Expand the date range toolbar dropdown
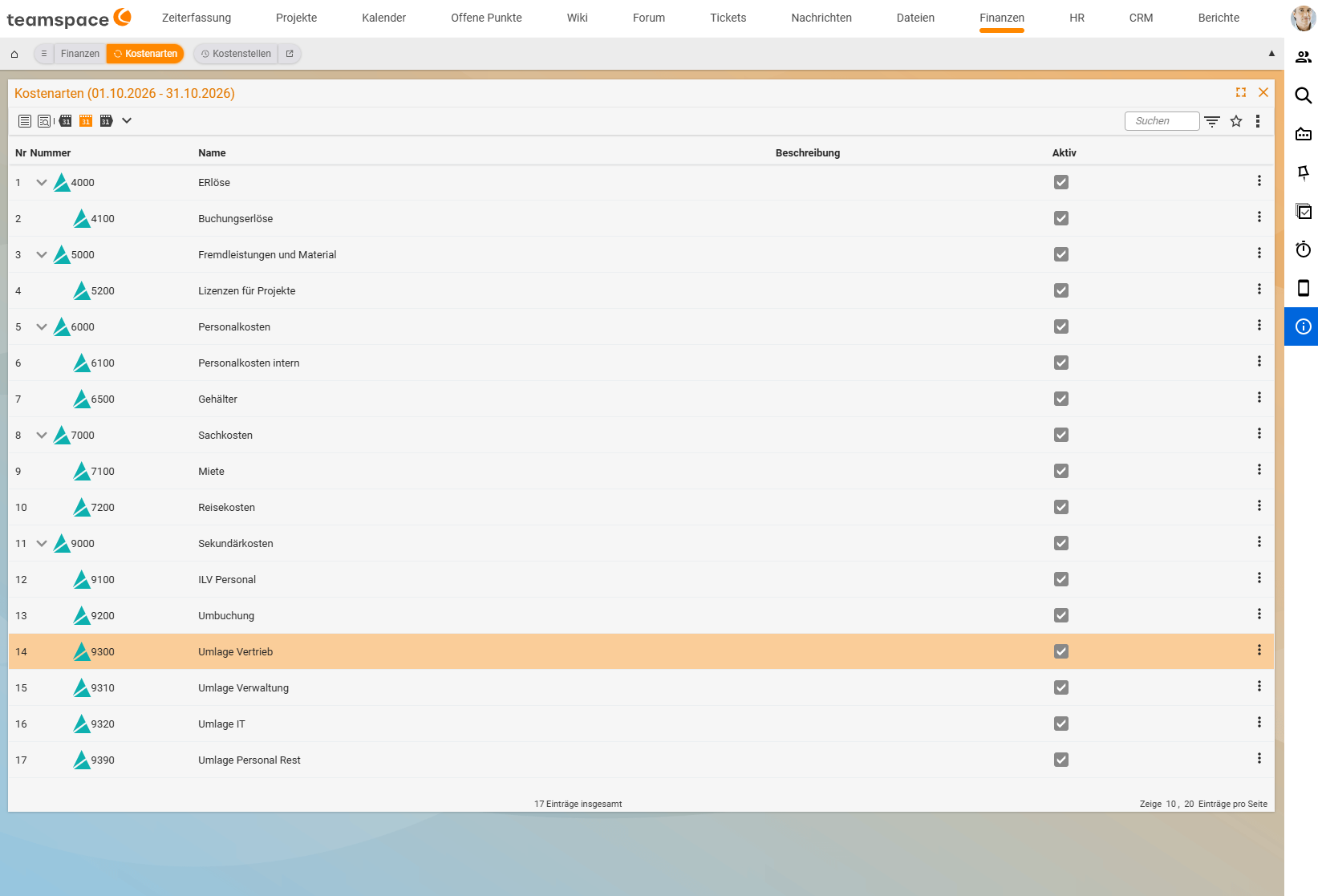The height and width of the screenshot is (896, 1318). 127,121
